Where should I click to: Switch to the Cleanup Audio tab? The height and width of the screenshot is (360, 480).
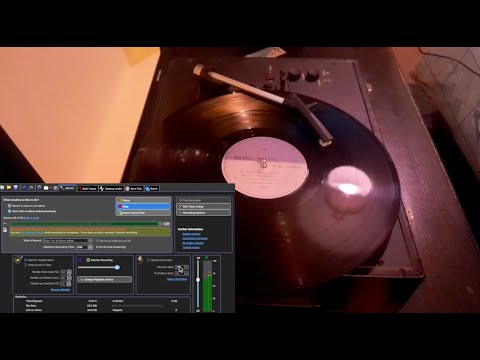pos(111,189)
